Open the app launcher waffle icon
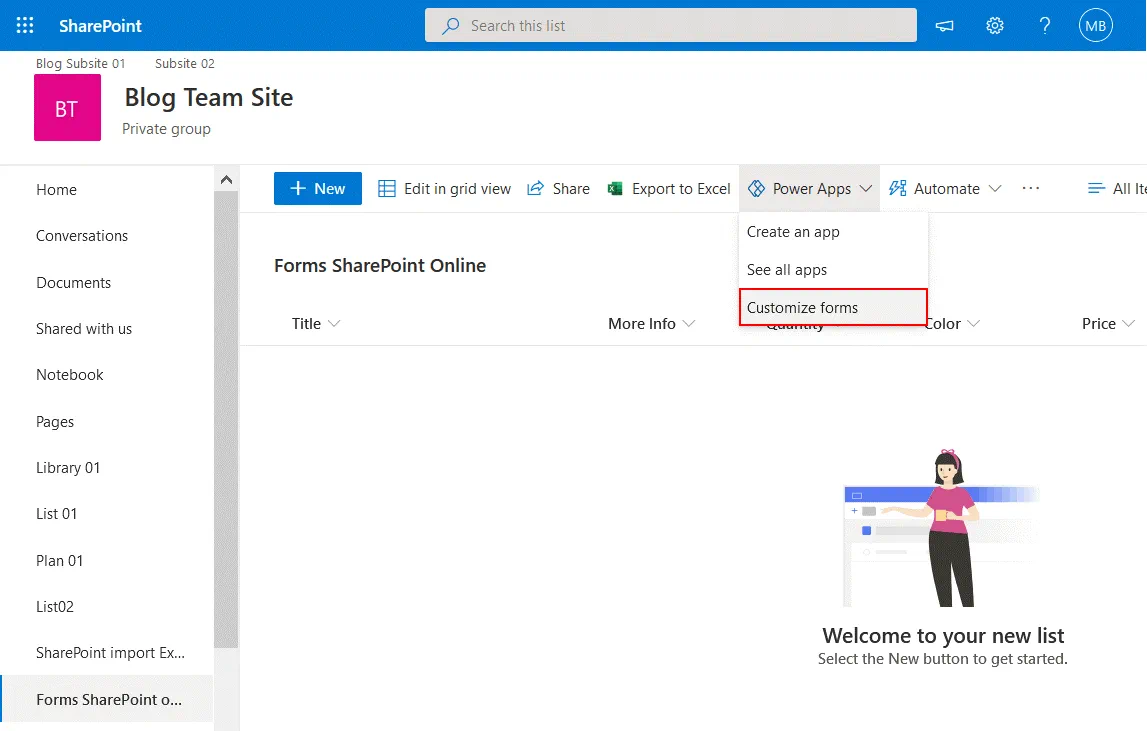Image resolution: width=1147 pixels, height=731 pixels. pyautogui.click(x=25, y=26)
